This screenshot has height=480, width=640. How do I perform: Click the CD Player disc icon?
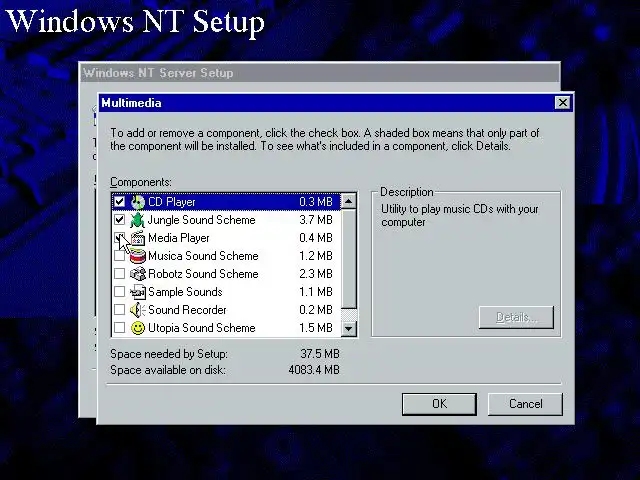(138, 202)
